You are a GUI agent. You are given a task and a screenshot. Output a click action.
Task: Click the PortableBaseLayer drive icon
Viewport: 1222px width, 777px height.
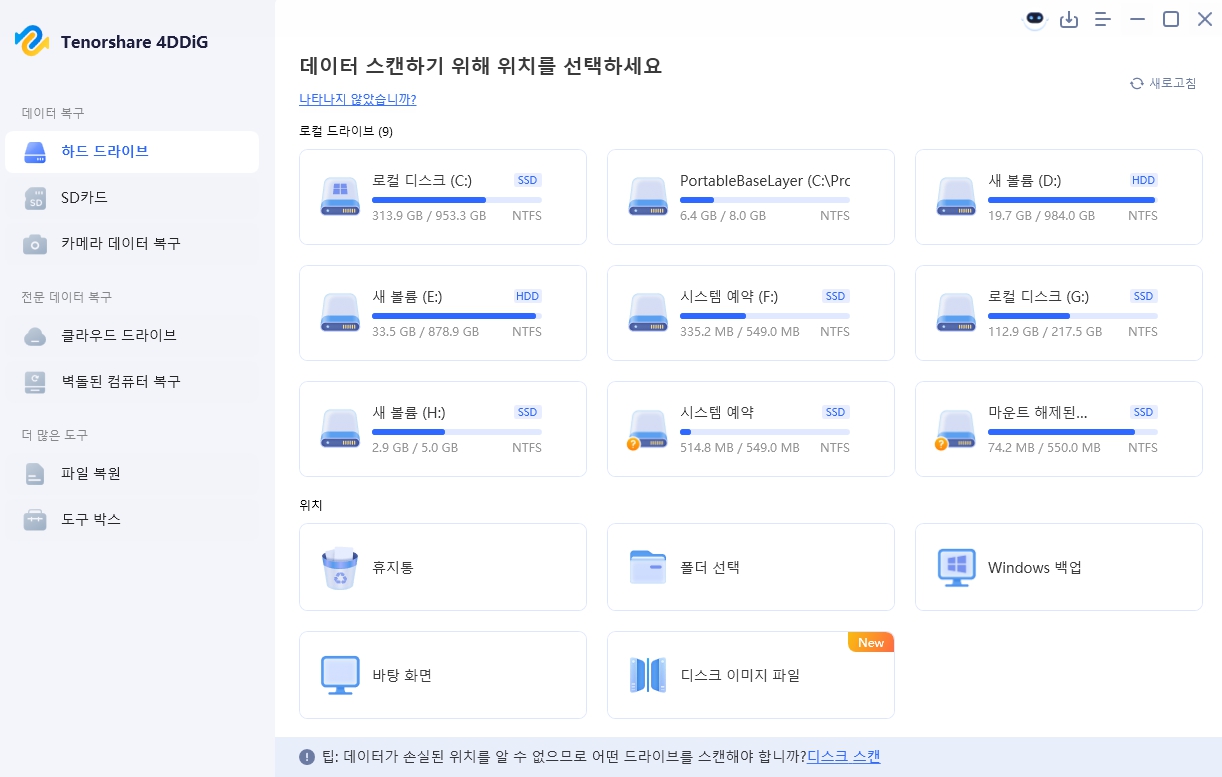click(648, 196)
